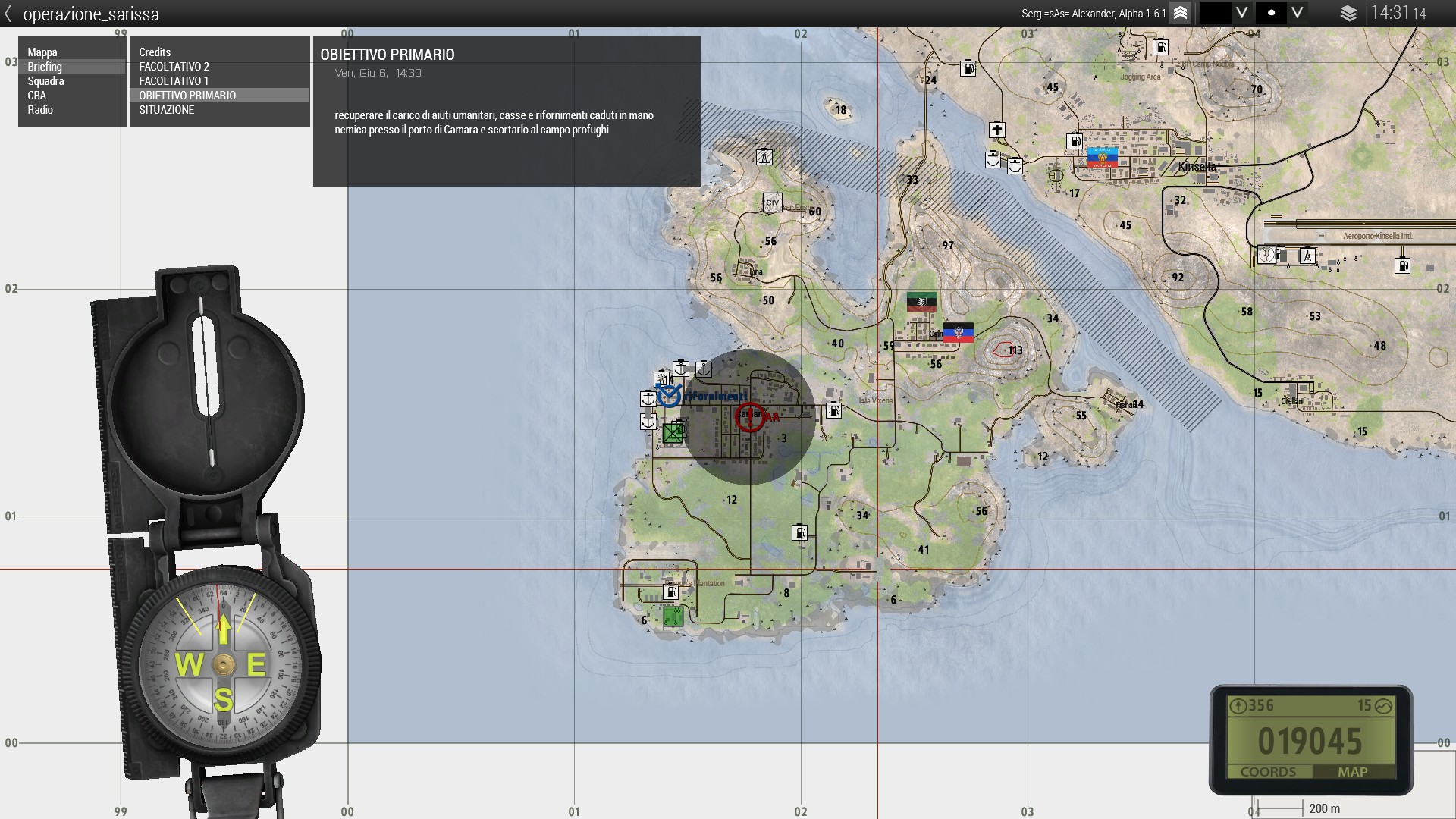Viewport: 1456px width, 819px height.
Task: Select the FACOLTATIVO 1 briefing entry
Action: point(220,81)
